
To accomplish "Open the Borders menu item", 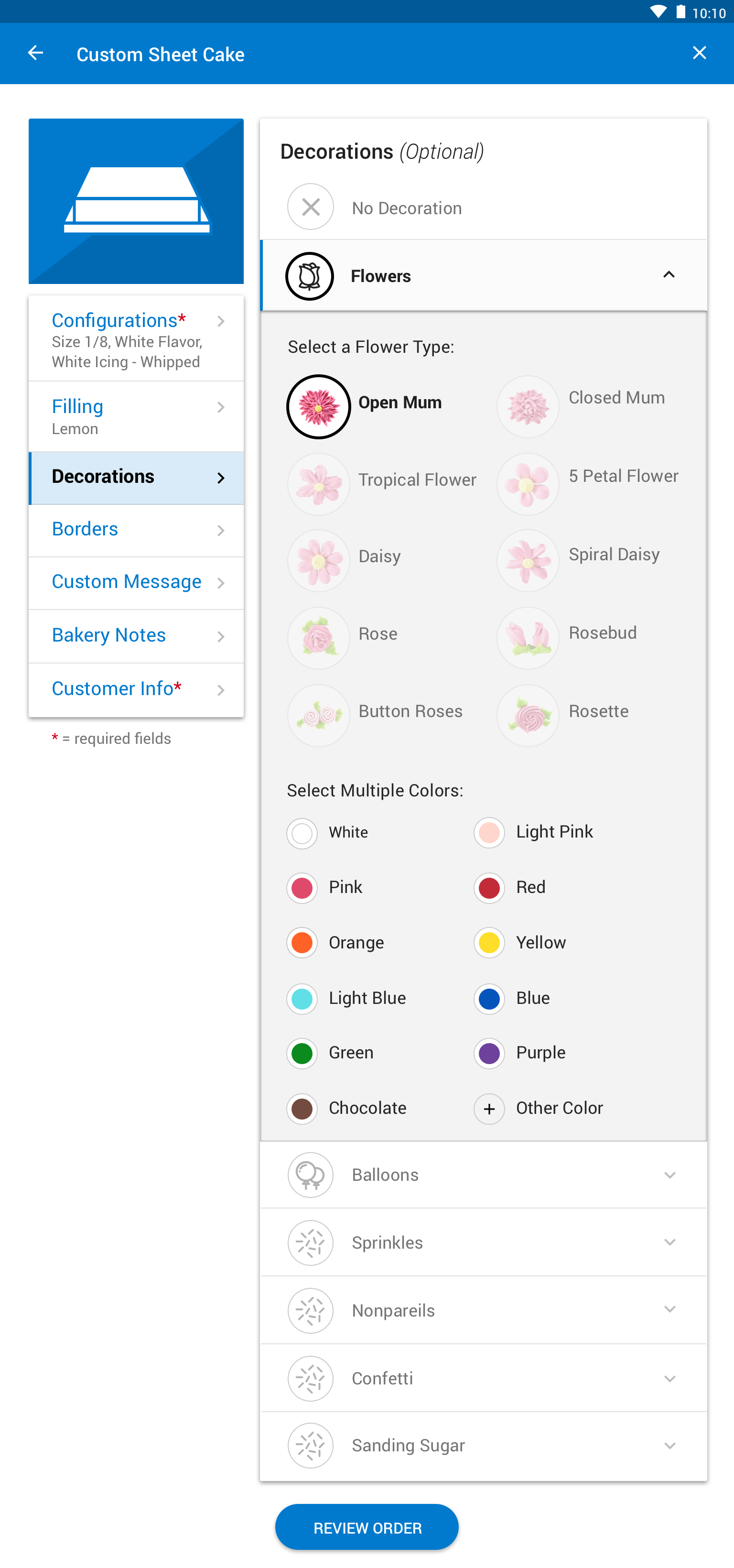I will [x=136, y=530].
